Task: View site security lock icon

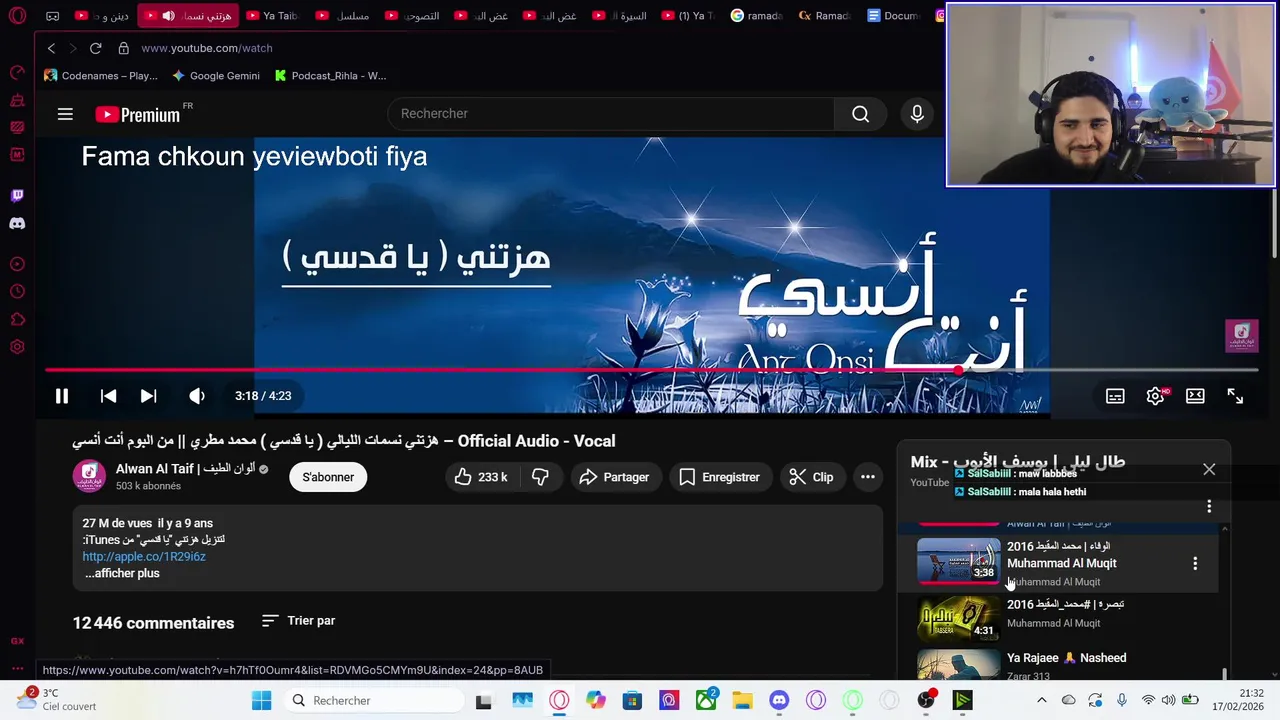Action: [x=123, y=48]
